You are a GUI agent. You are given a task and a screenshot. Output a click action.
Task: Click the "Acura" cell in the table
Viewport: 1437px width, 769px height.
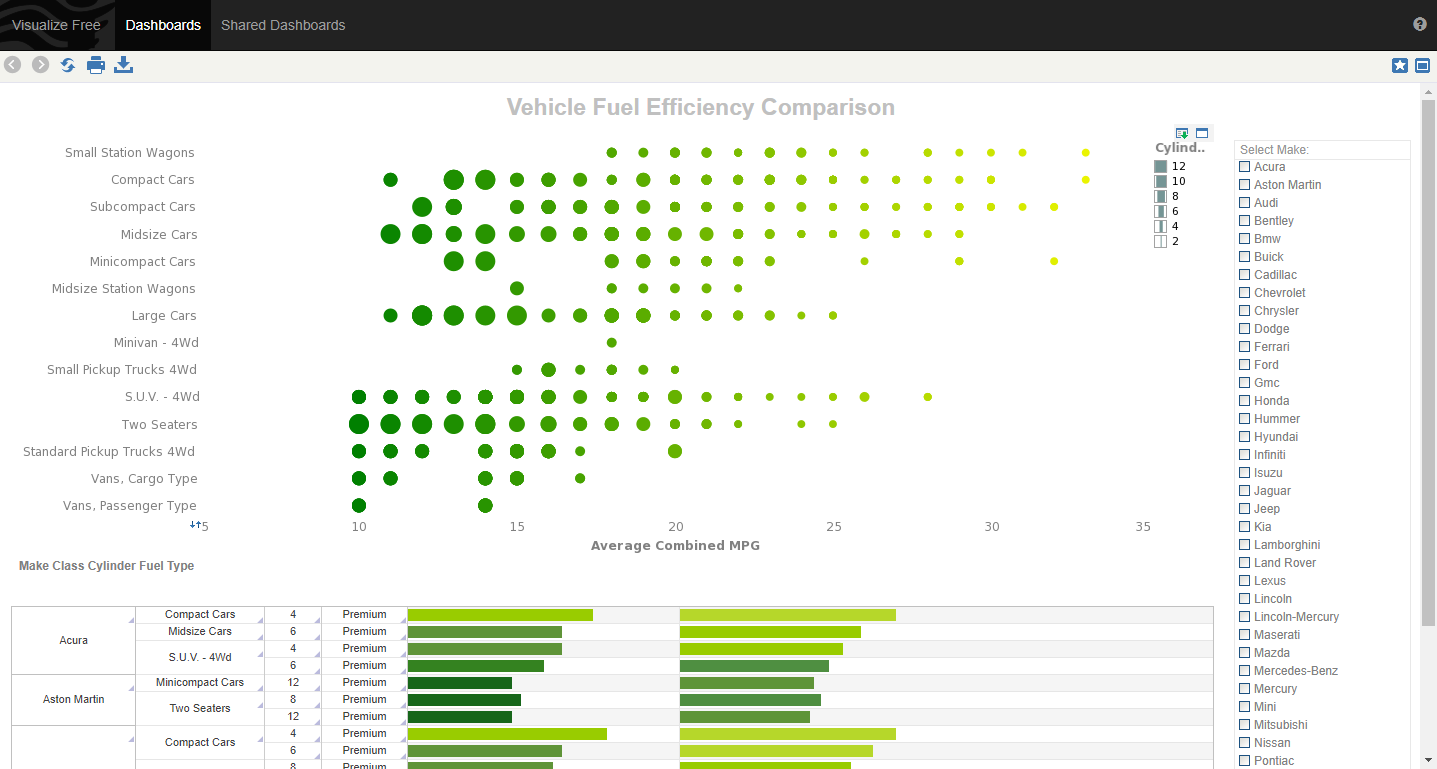[x=73, y=640]
